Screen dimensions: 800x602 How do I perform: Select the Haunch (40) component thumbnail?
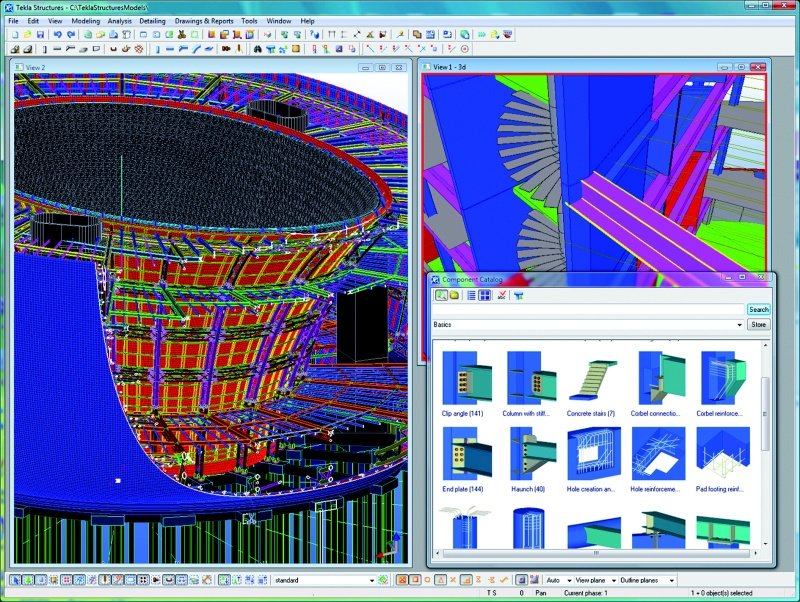click(x=531, y=454)
